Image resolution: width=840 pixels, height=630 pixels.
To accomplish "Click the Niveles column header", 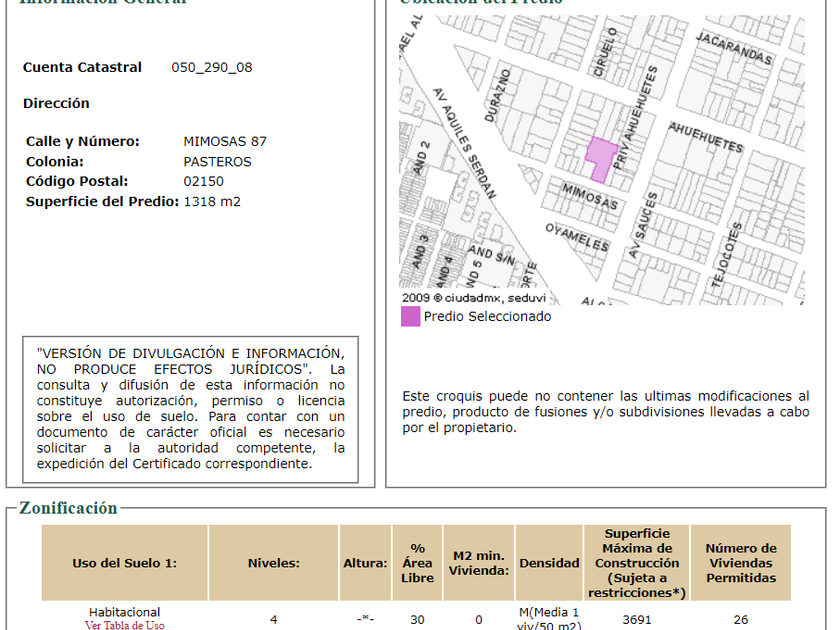I will pos(273,563).
